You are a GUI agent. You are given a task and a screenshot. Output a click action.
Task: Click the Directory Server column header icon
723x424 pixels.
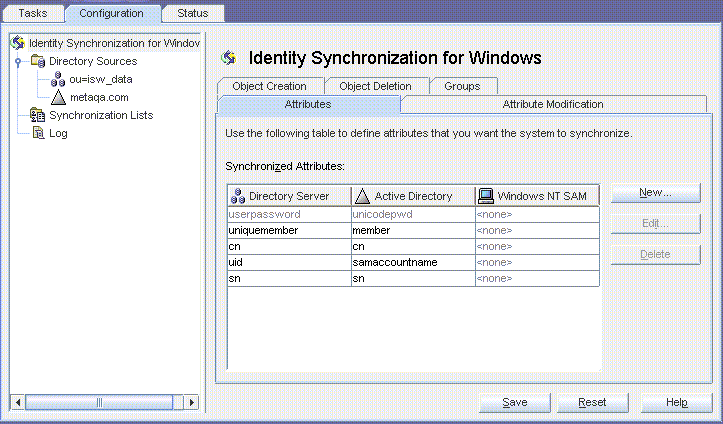pyautogui.click(x=238, y=196)
